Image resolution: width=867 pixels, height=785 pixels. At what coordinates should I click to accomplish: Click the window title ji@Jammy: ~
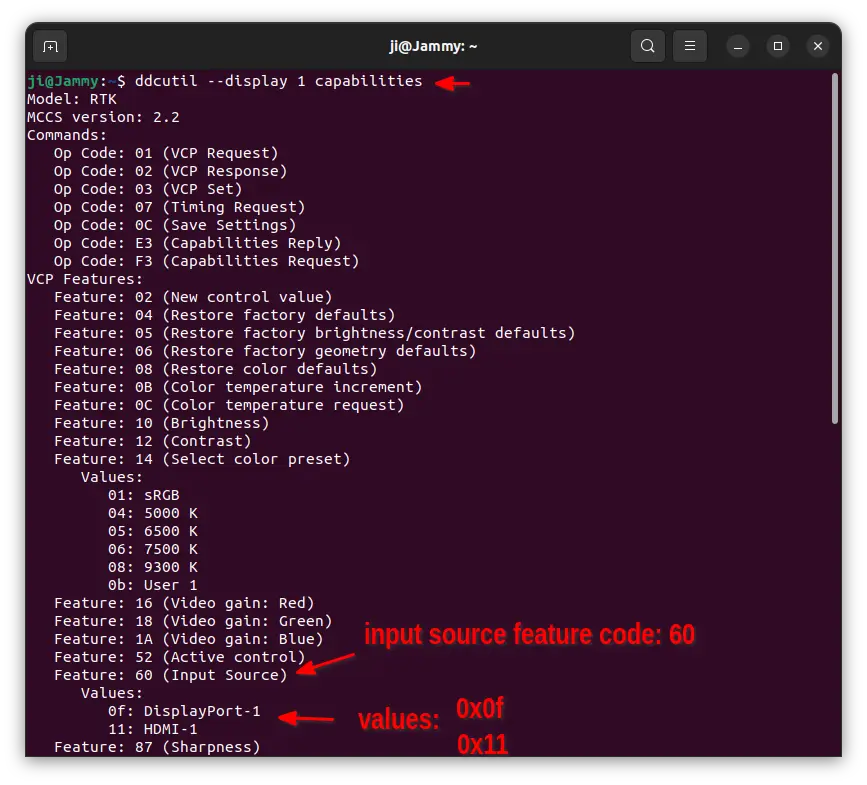pyautogui.click(x=433, y=46)
